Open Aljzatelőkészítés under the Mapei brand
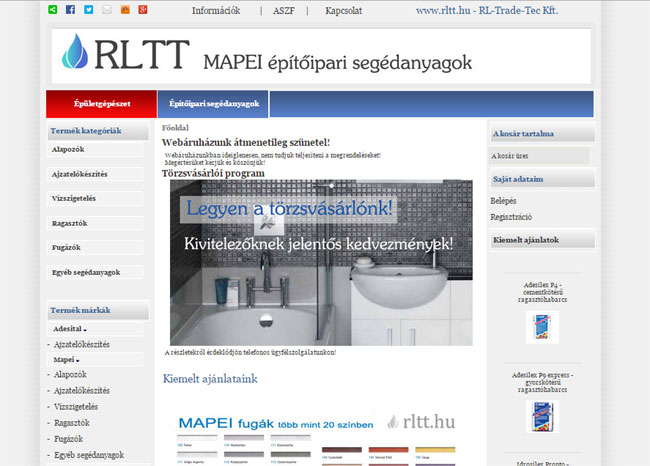650x466 pixels. pyautogui.click(x=82, y=391)
